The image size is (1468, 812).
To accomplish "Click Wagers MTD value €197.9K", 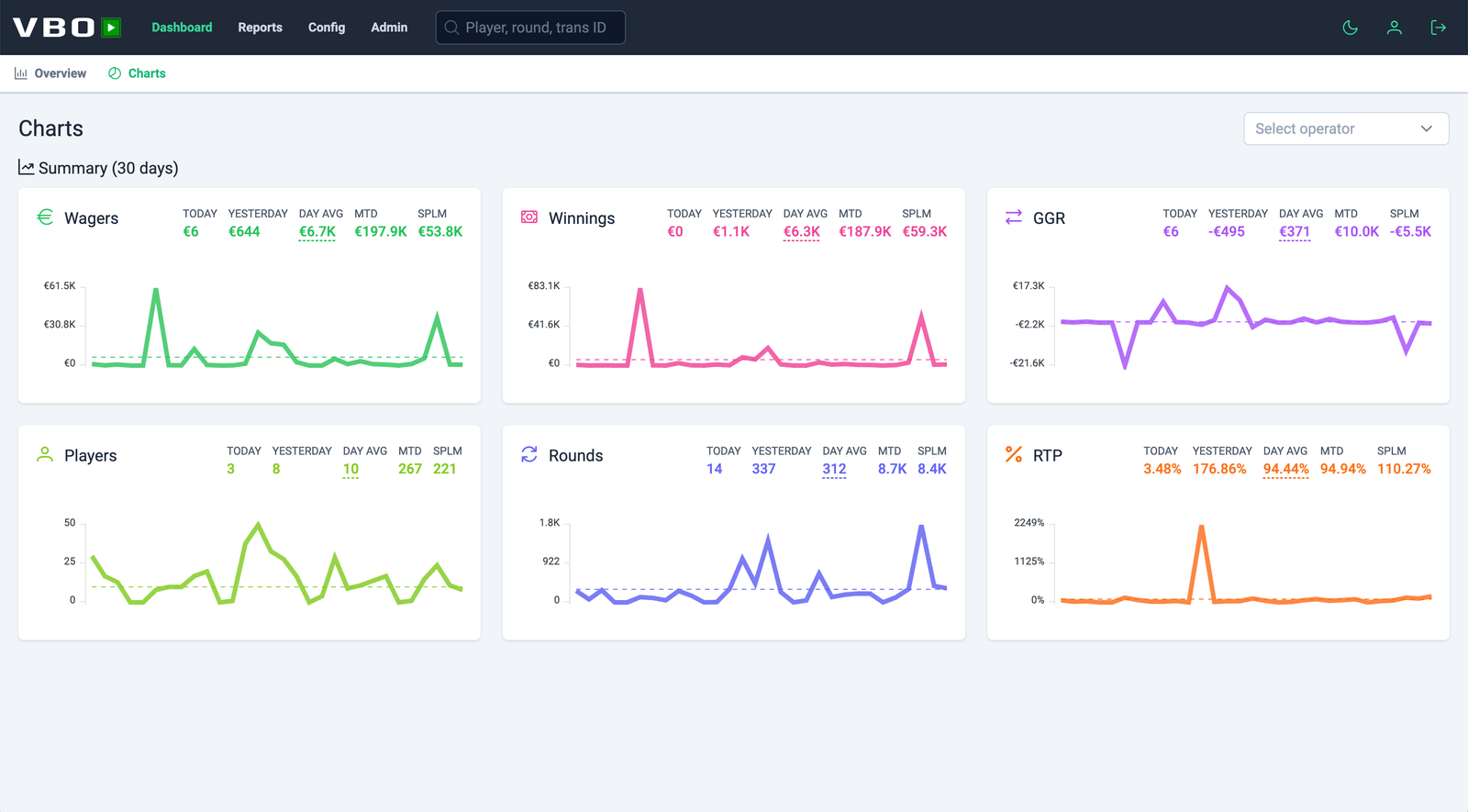I will click(x=381, y=232).
